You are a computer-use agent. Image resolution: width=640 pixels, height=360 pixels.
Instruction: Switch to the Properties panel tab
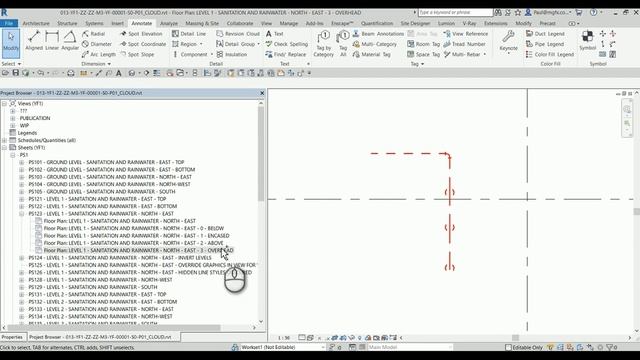point(12,337)
